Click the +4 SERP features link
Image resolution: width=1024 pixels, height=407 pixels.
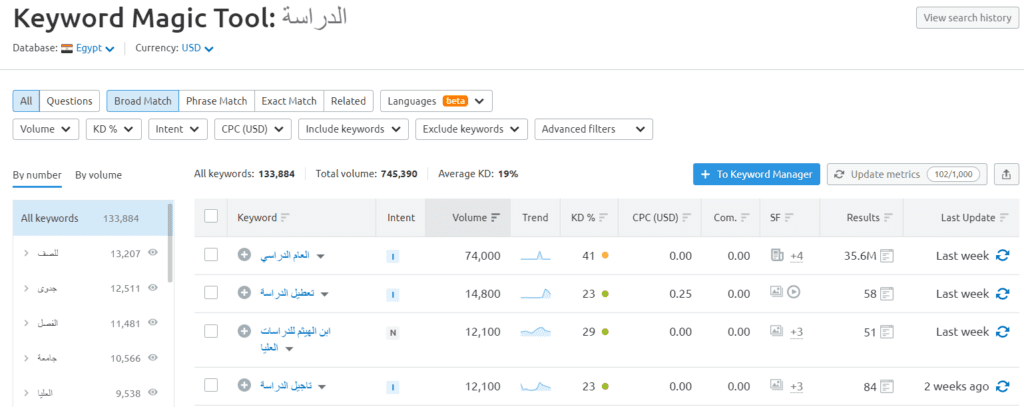(x=796, y=257)
